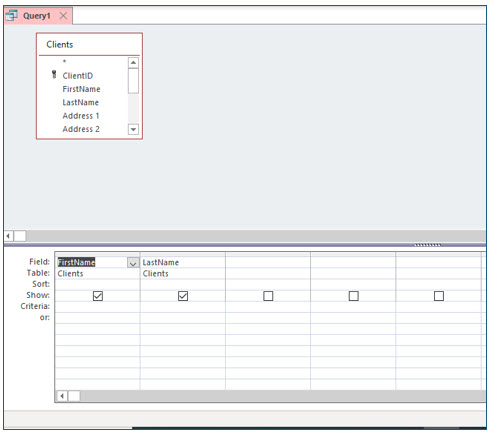492x432 pixels.
Task: Click the LastName field cell in design grid
Action: [183, 262]
